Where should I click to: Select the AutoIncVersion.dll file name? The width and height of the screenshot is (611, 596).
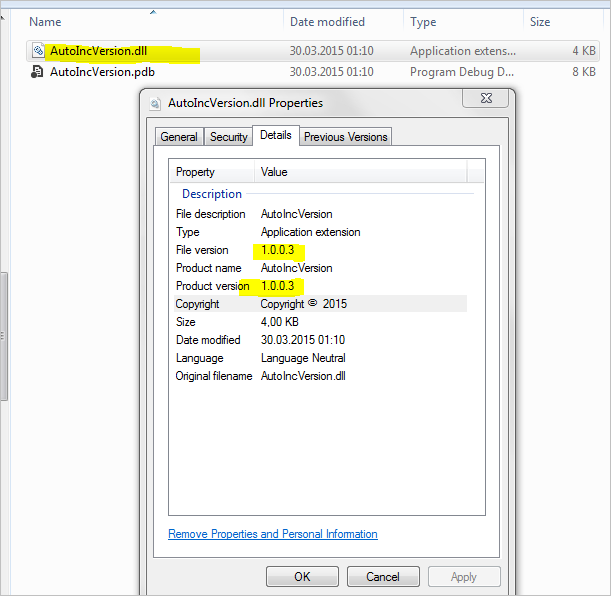[x=99, y=51]
